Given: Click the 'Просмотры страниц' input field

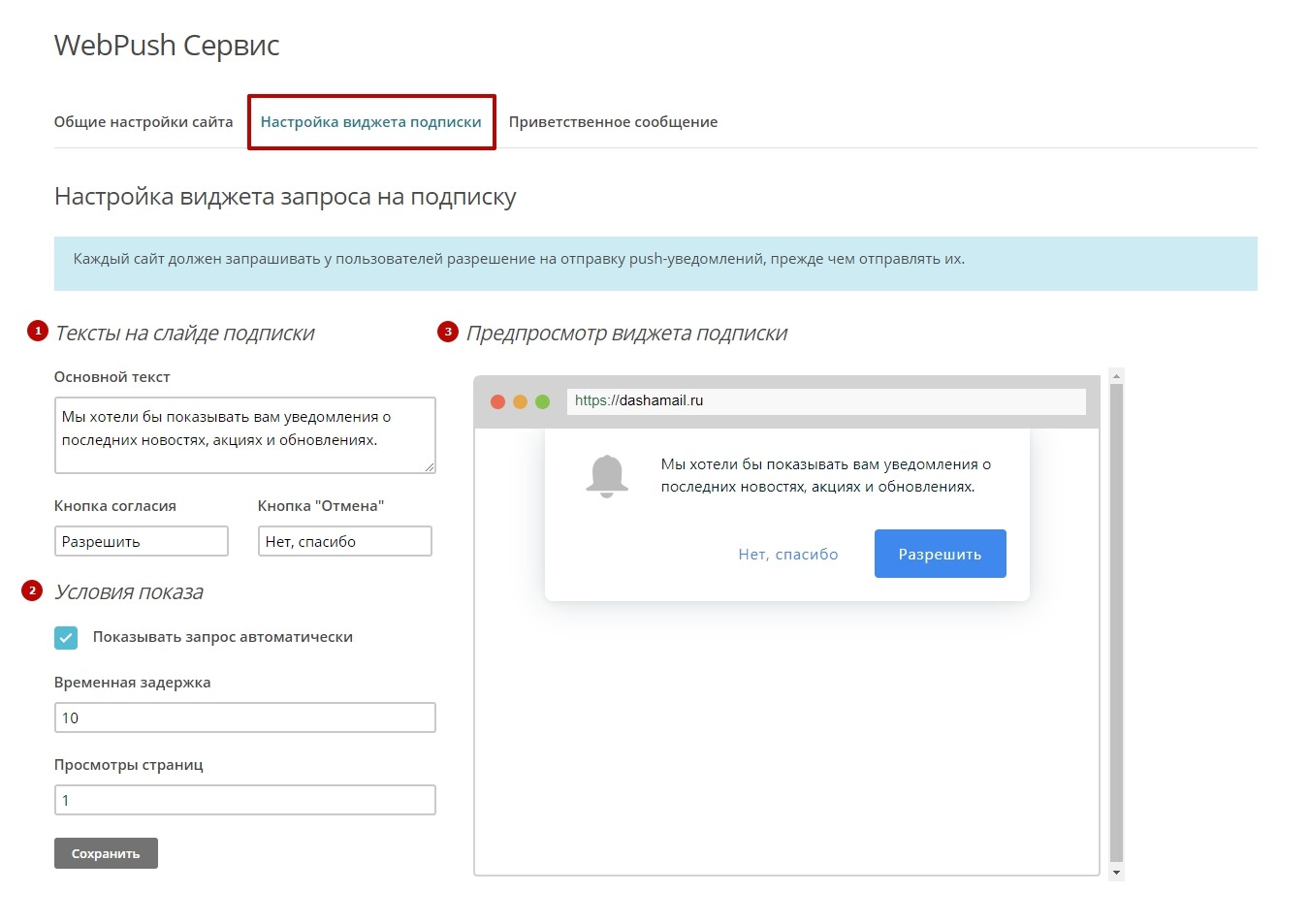Looking at the screenshot, I should 244,800.
